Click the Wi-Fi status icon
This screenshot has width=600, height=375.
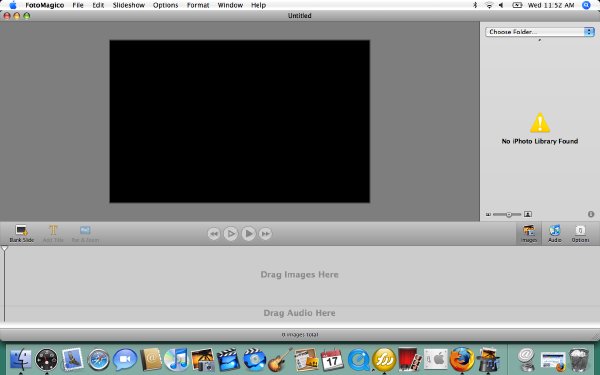489,5
